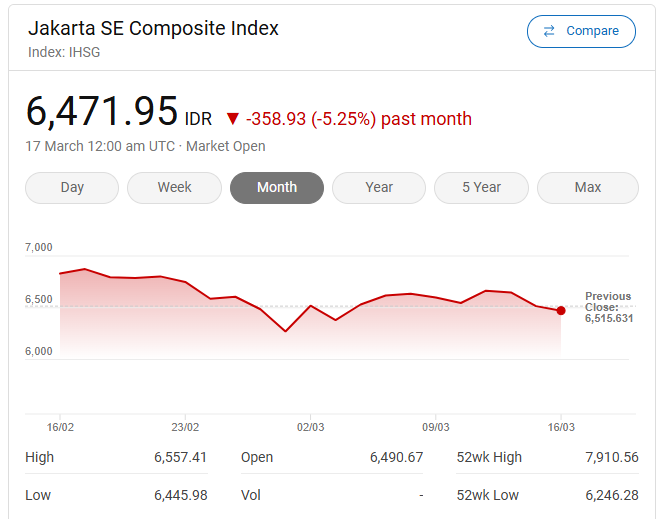Click the Index: IHSG subtitle
Viewport: 665px width, 519px height.
(64, 52)
